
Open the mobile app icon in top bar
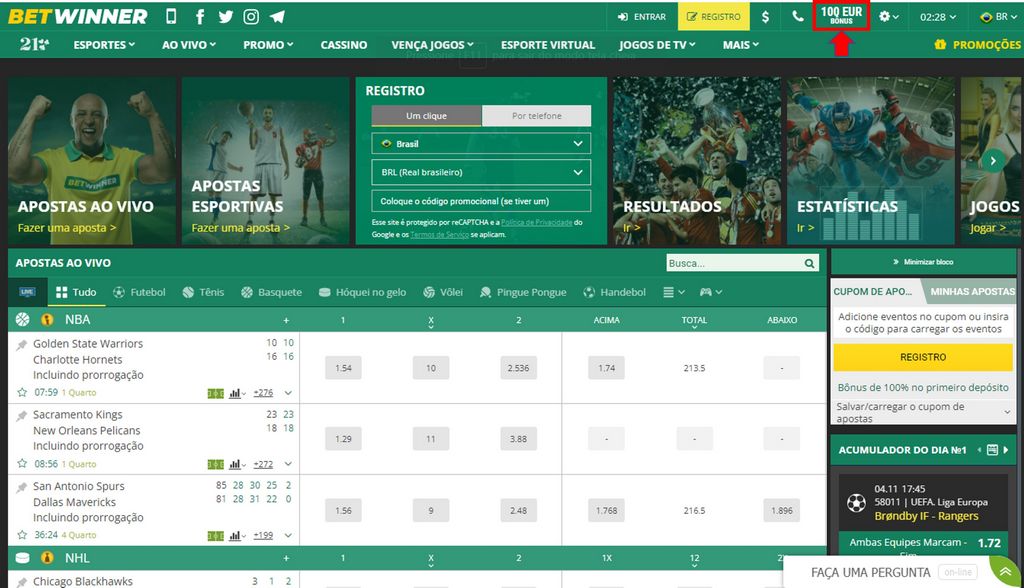pyautogui.click(x=170, y=16)
